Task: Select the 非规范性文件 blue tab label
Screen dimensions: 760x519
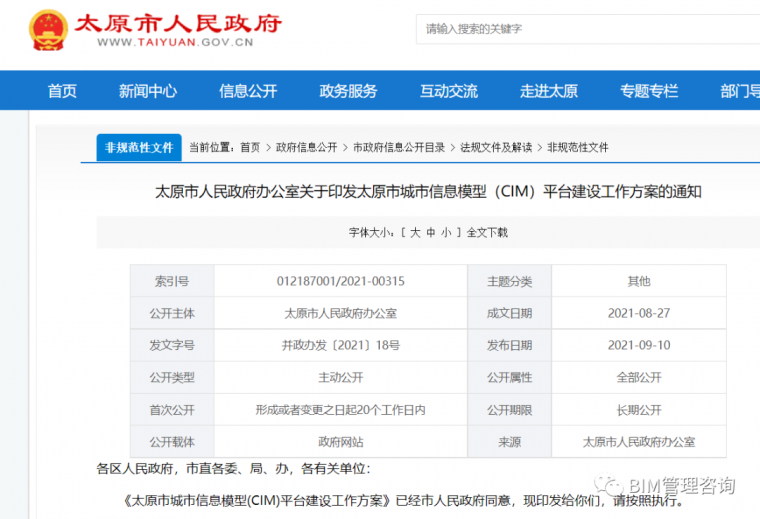Action: coord(140,147)
